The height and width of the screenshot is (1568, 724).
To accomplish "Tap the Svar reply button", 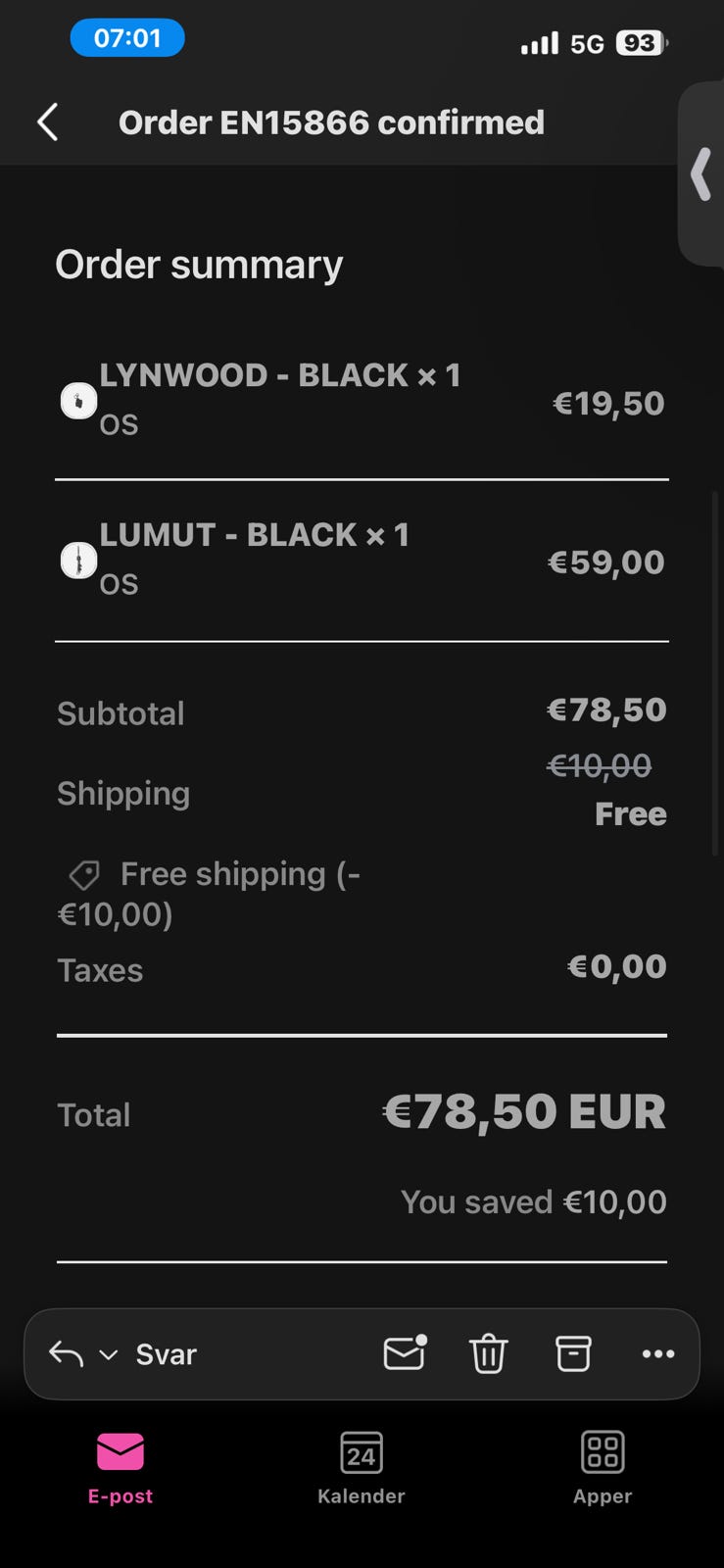I will click(166, 1354).
